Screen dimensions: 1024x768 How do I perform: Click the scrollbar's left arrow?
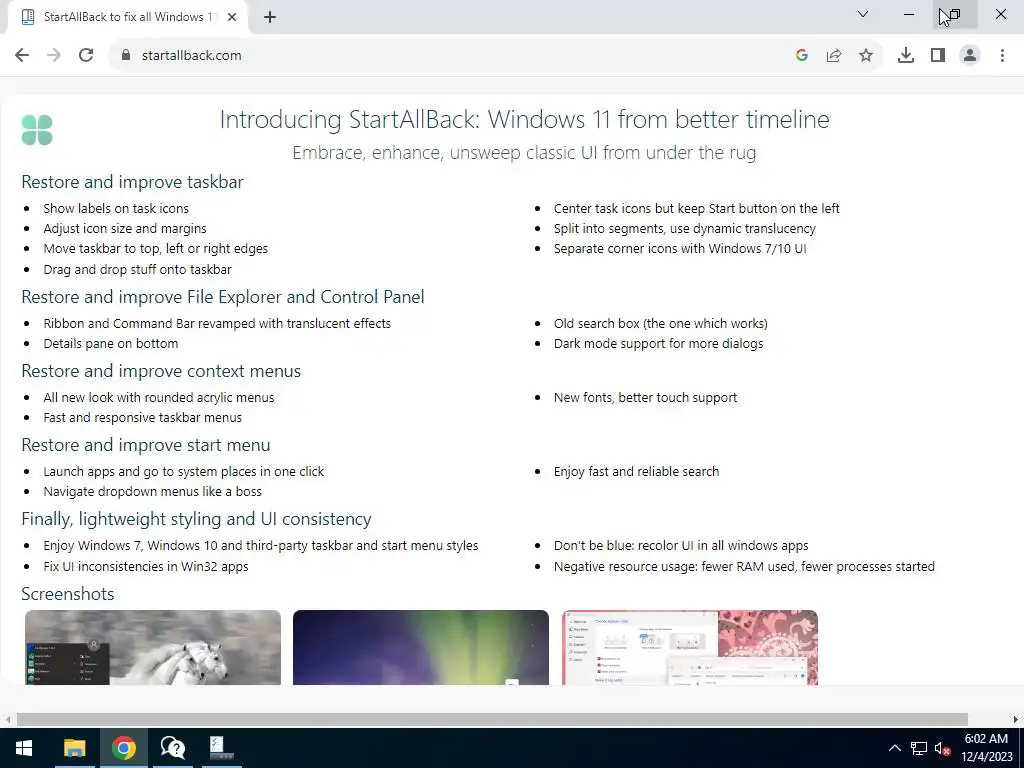point(7,719)
